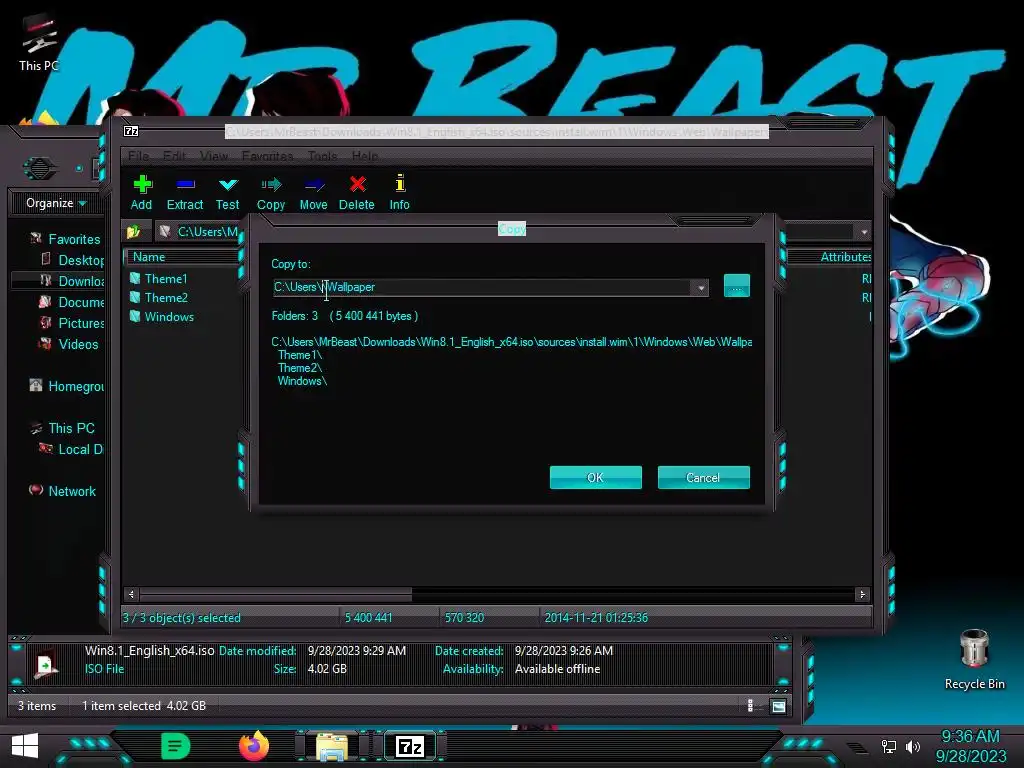This screenshot has width=1024, height=768.
Task: Open the Edit menu in 7-Zip
Action: click(x=174, y=156)
